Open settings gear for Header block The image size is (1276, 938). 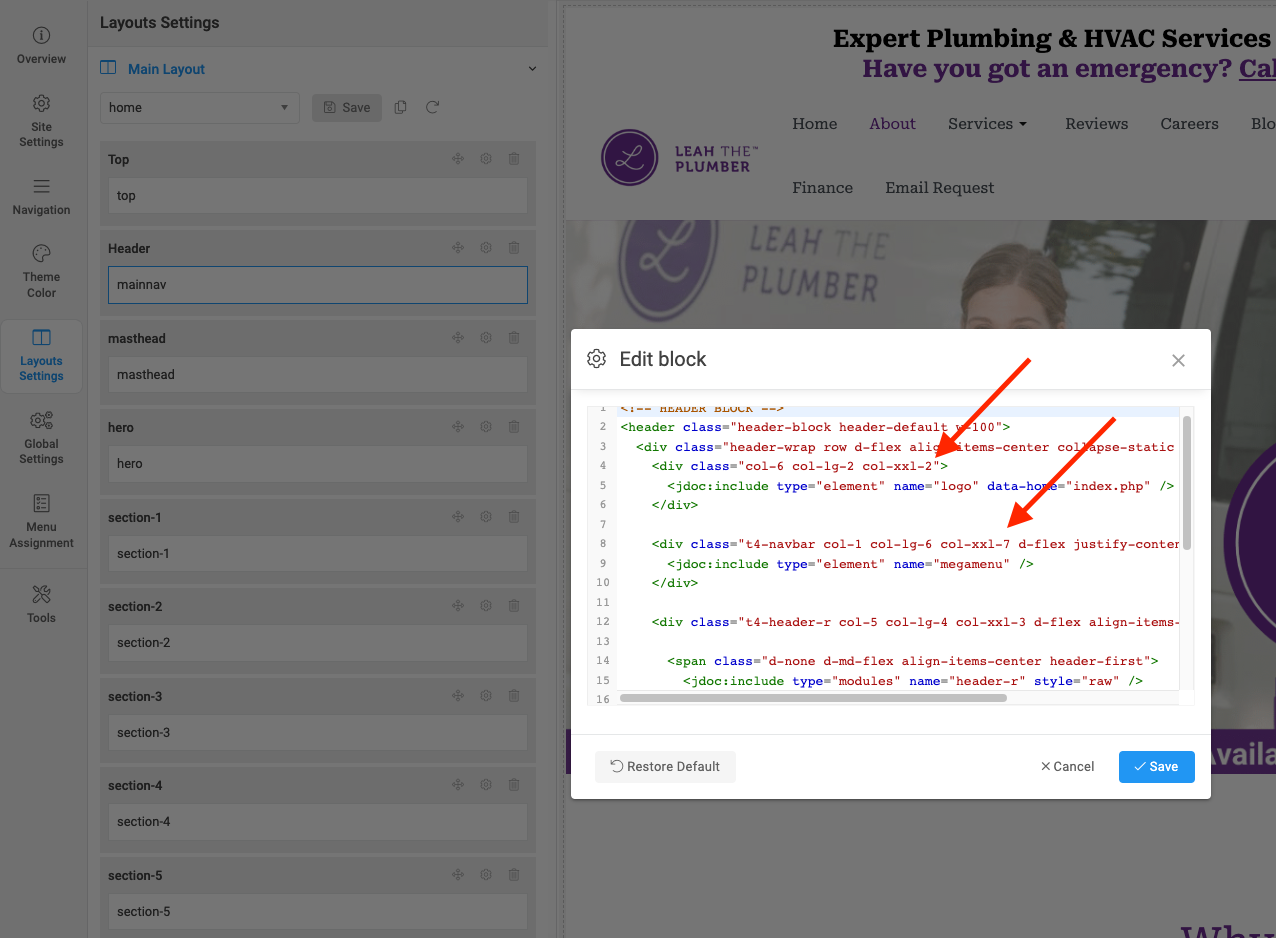pos(486,248)
